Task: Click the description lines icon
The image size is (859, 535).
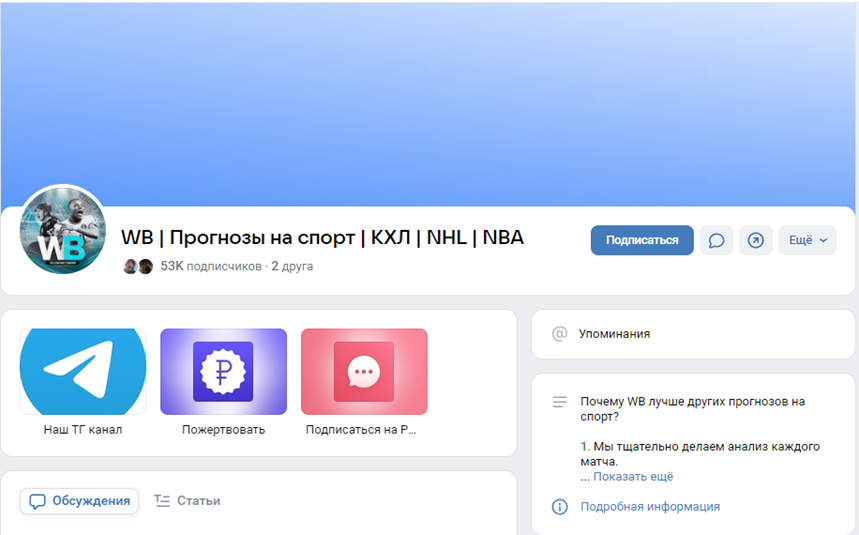Action: (x=559, y=402)
